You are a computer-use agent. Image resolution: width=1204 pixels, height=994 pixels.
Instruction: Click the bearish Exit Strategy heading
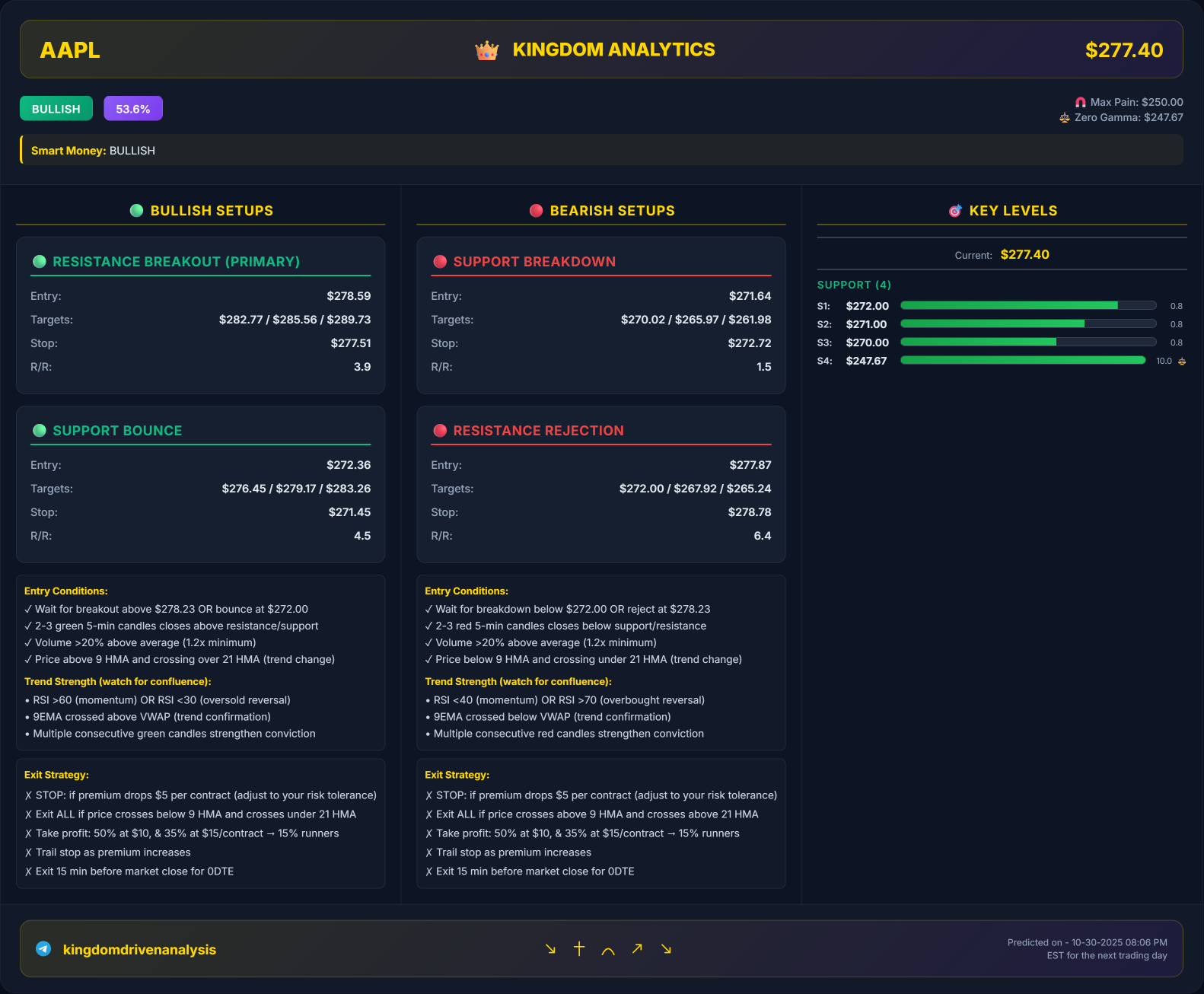pyautogui.click(x=457, y=775)
